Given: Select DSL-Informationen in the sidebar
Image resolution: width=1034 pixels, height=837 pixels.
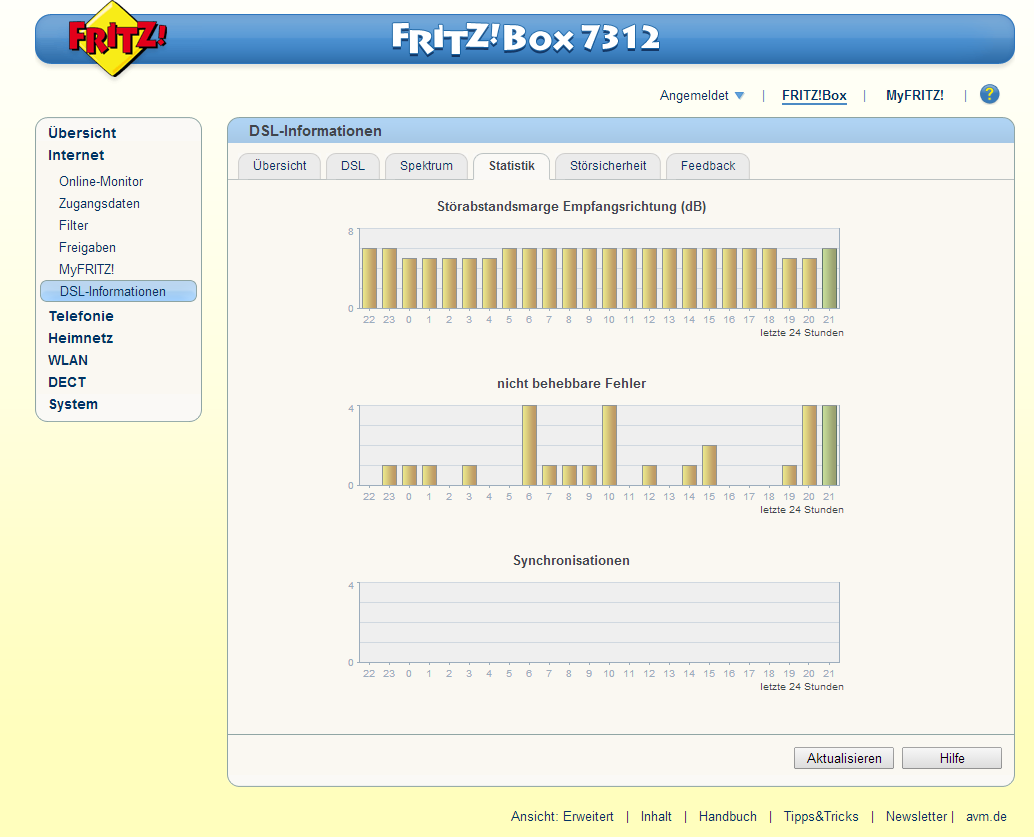Looking at the screenshot, I should pyautogui.click(x=118, y=291).
